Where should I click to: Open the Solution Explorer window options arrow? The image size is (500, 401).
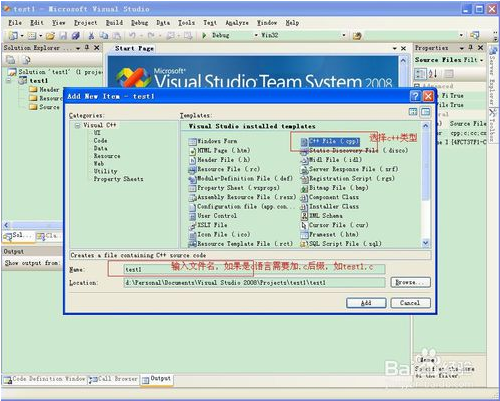coord(78,48)
